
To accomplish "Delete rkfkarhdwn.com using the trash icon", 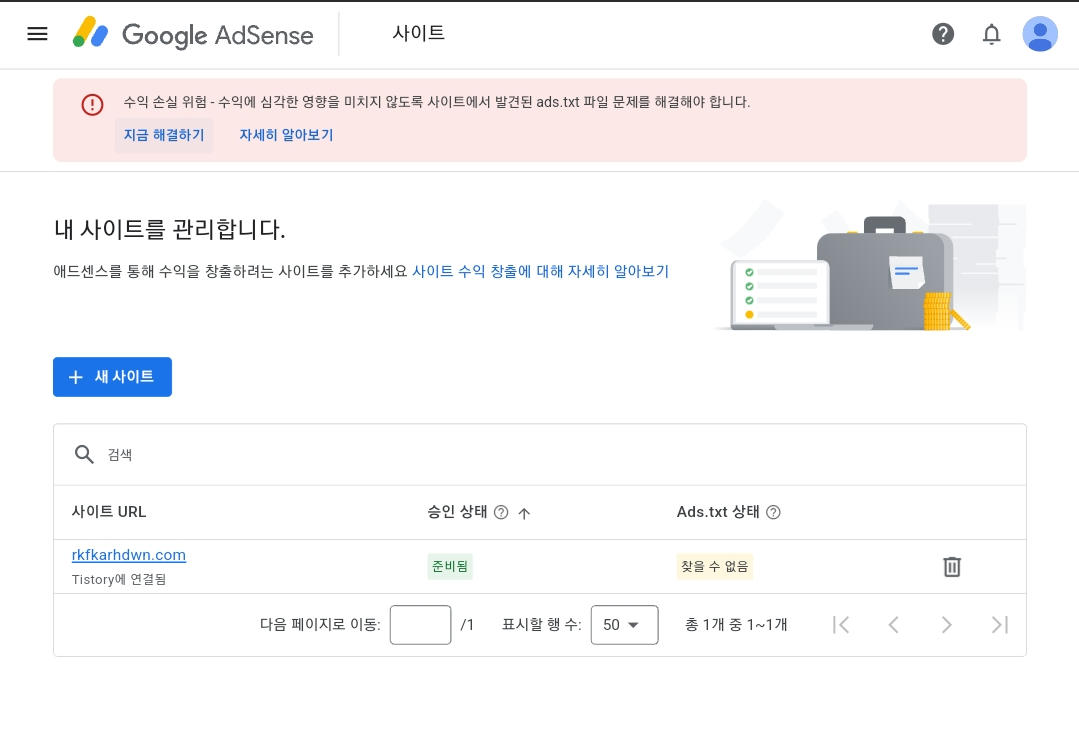I will coord(951,566).
